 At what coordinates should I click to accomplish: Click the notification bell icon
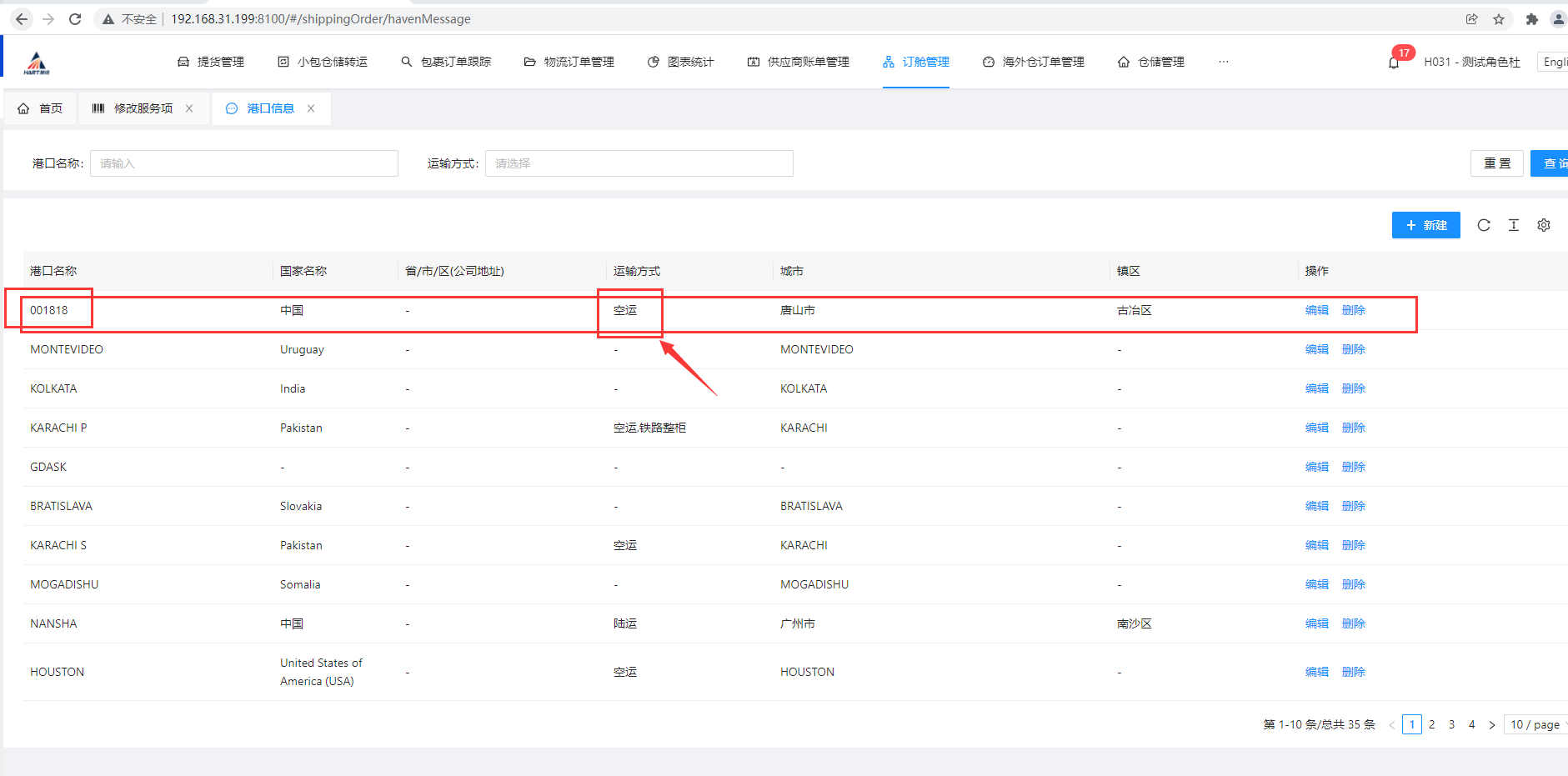(1394, 63)
